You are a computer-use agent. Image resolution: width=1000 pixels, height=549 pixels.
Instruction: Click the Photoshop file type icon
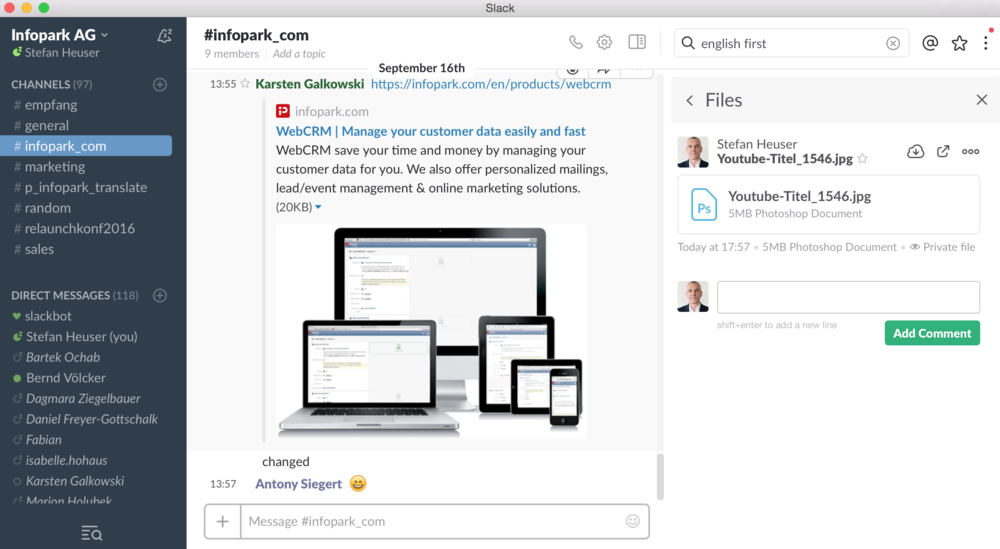pos(704,205)
